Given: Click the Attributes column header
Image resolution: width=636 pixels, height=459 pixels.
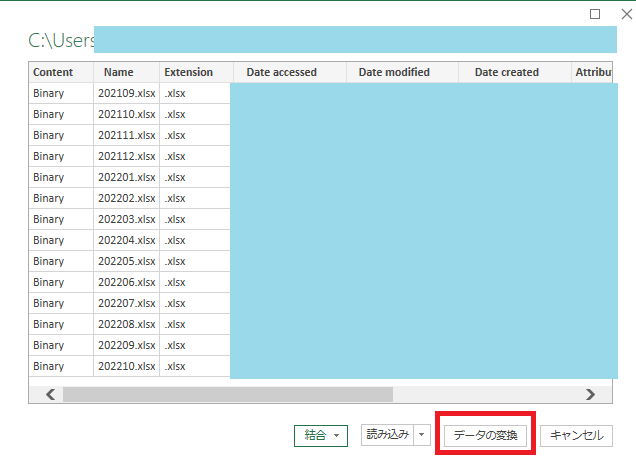Looking at the screenshot, I should pyautogui.click(x=592, y=72).
